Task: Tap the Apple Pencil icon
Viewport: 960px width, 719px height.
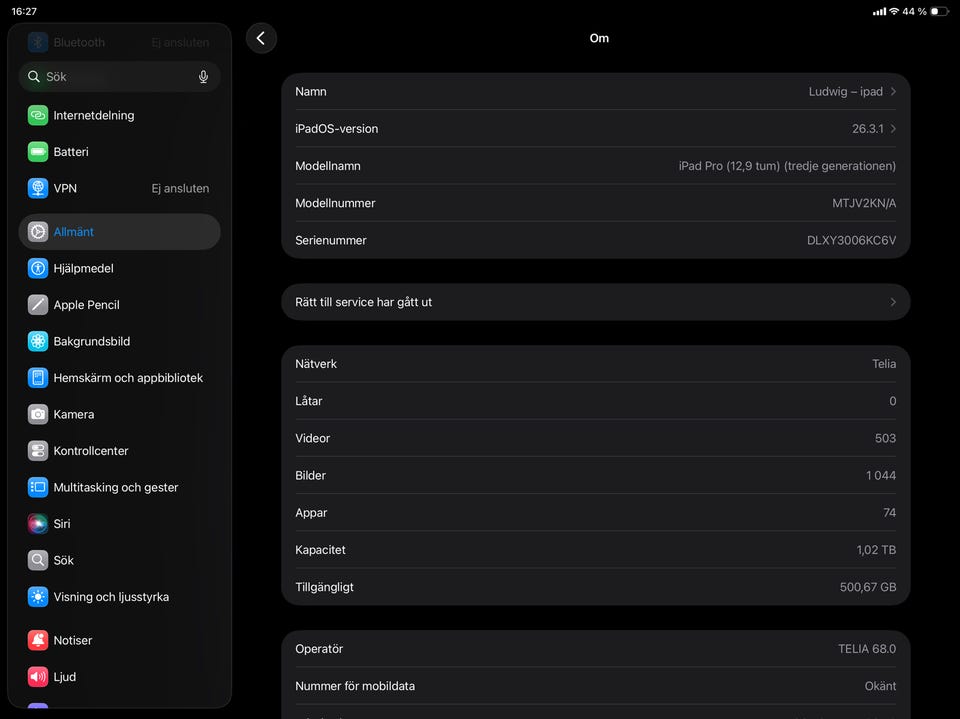Action: pos(38,304)
